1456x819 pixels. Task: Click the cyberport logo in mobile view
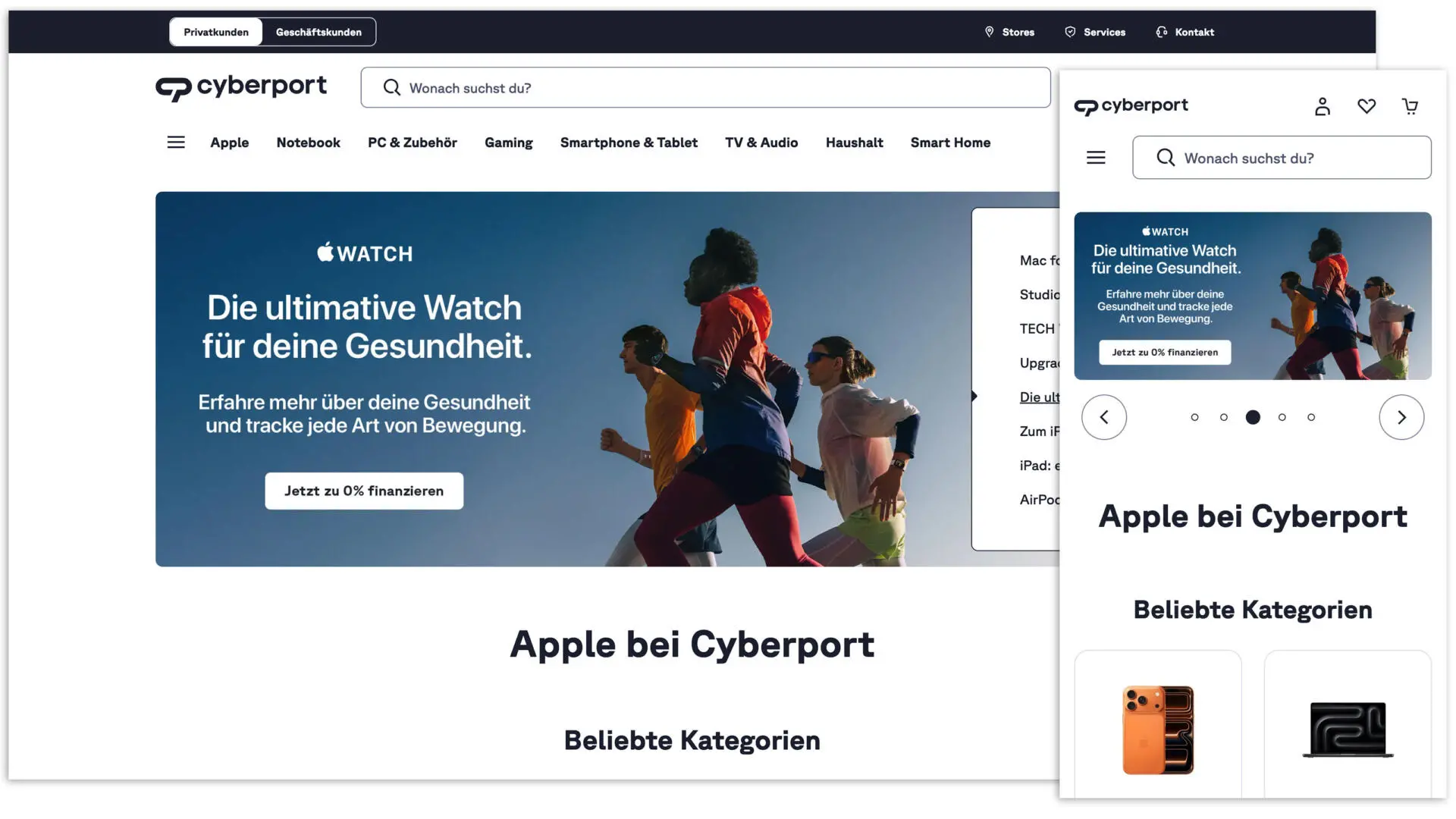pos(1131,106)
